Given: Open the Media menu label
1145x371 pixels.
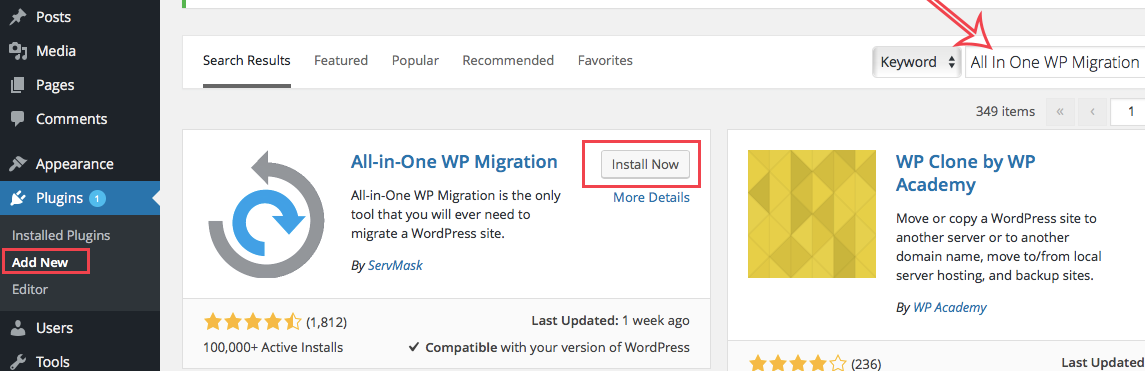Looking at the screenshot, I should [56, 51].
